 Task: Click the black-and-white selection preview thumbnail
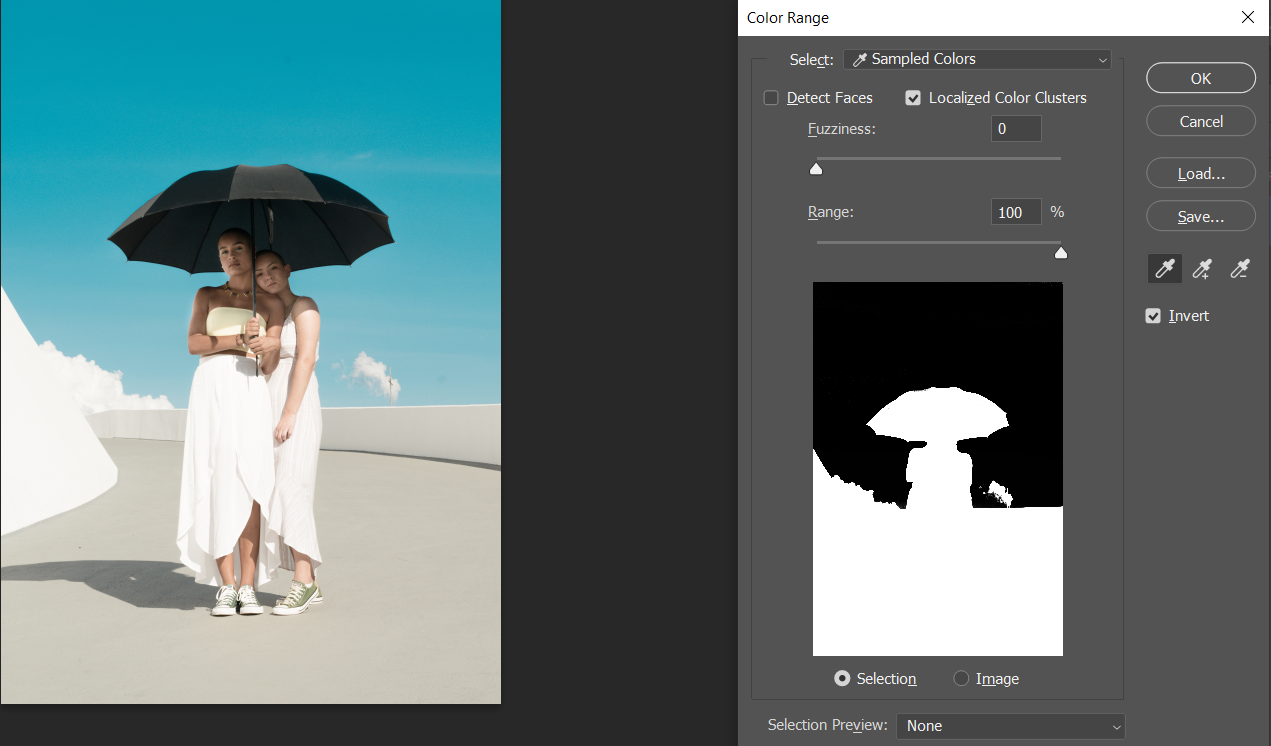(x=937, y=468)
